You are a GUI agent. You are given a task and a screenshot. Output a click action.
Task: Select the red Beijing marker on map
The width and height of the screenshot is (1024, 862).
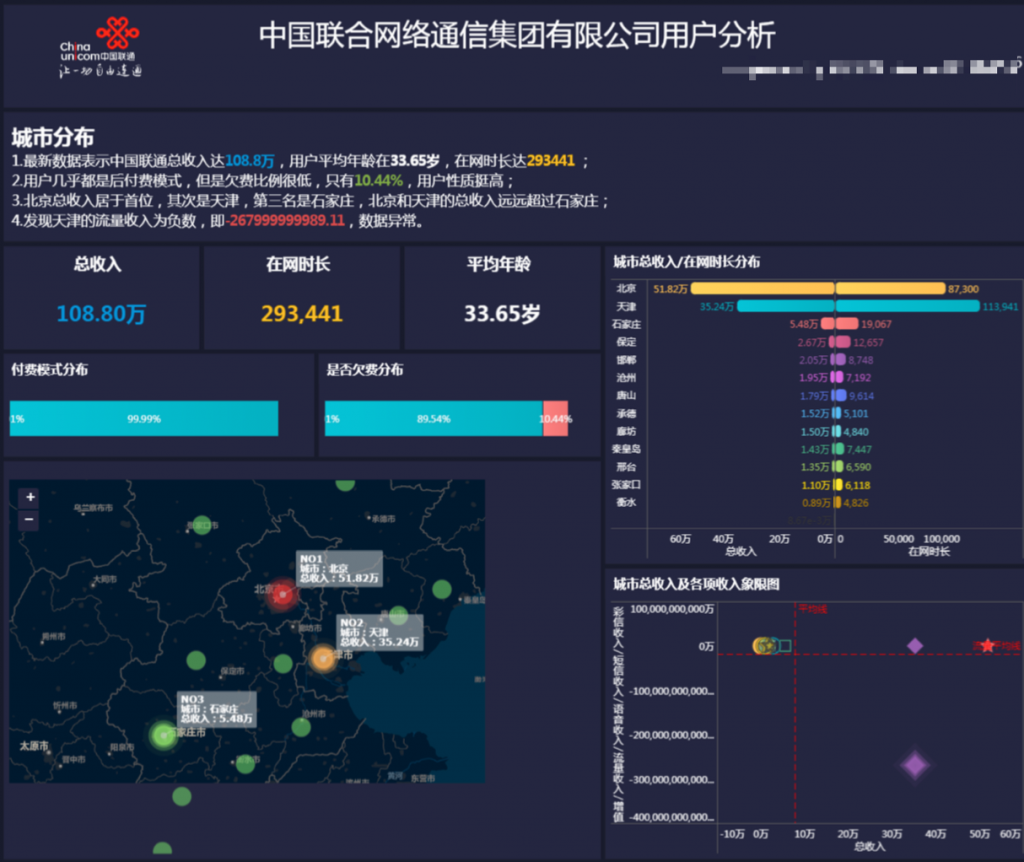pos(282,594)
